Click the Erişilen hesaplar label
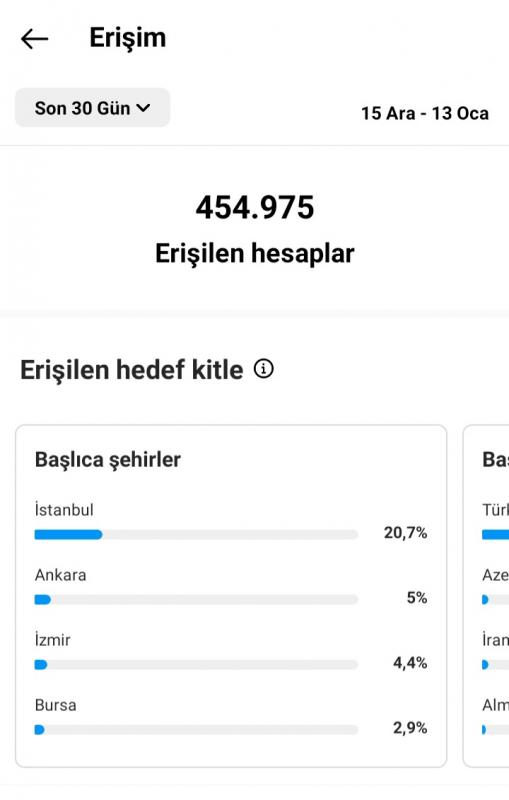The height and width of the screenshot is (800, 509). point(254,254)
